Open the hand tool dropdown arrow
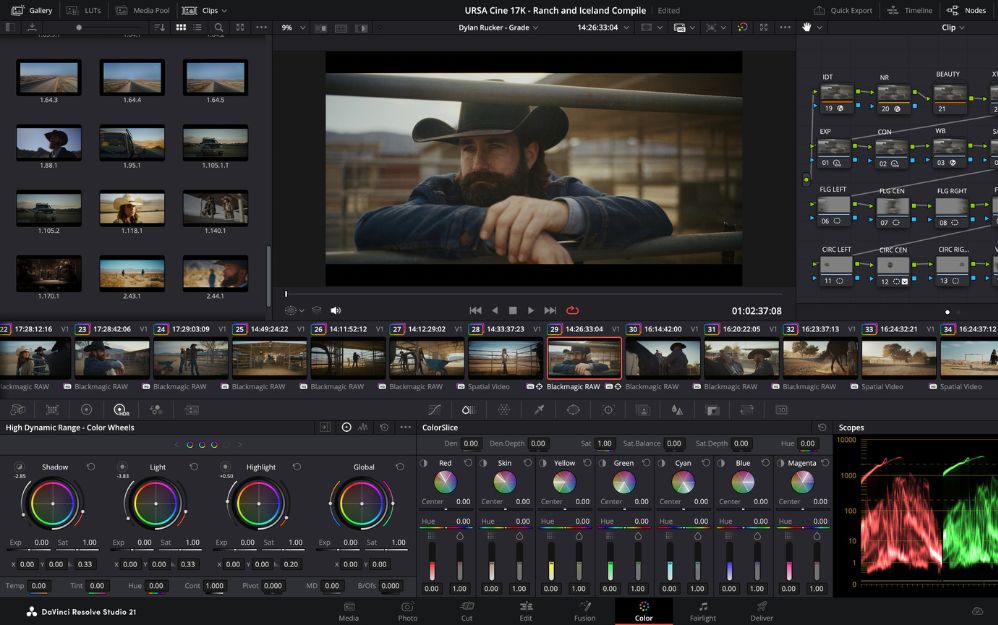 click(x=820, y=27)
